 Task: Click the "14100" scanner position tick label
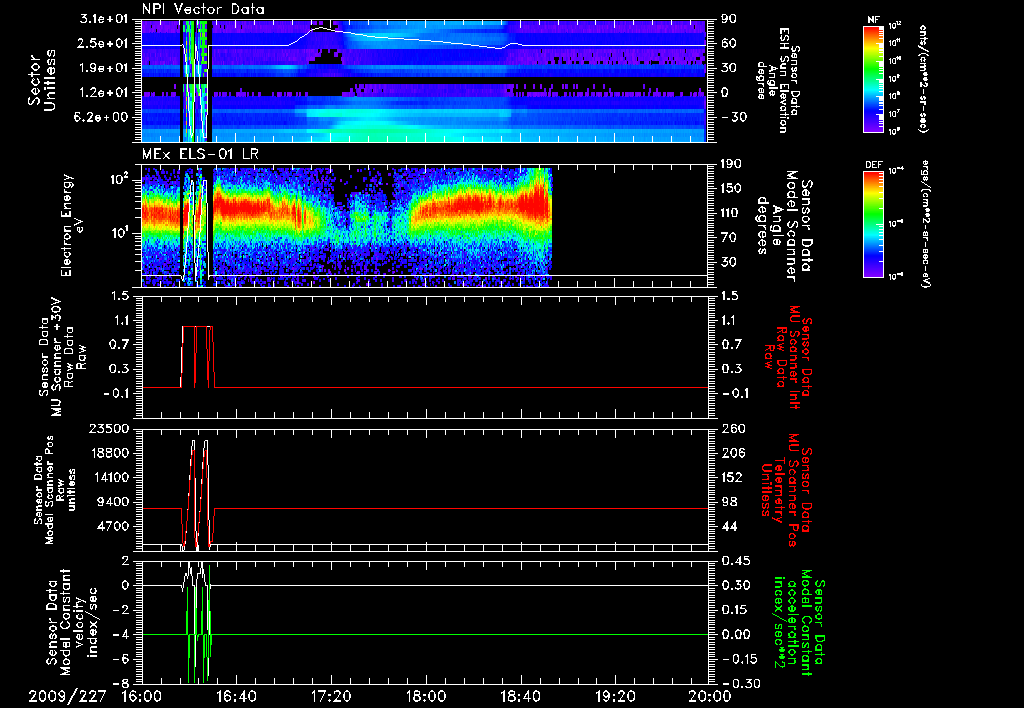tap(109, 477)
